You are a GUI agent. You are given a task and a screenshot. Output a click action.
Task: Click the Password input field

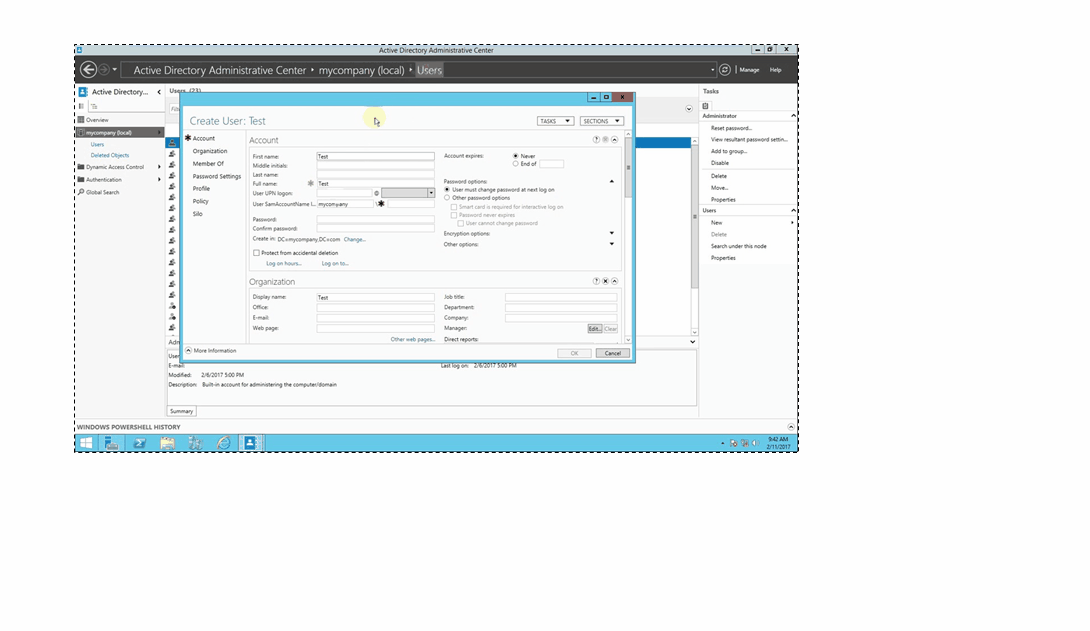click(x=375, y=219)
